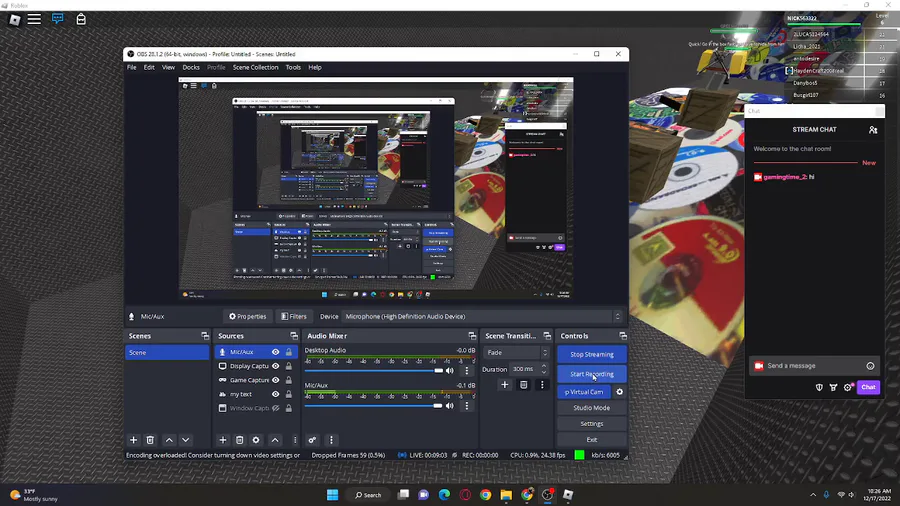Open advanced audio properties gears icon
Screen dimensions: 900x506
(312, 440)
